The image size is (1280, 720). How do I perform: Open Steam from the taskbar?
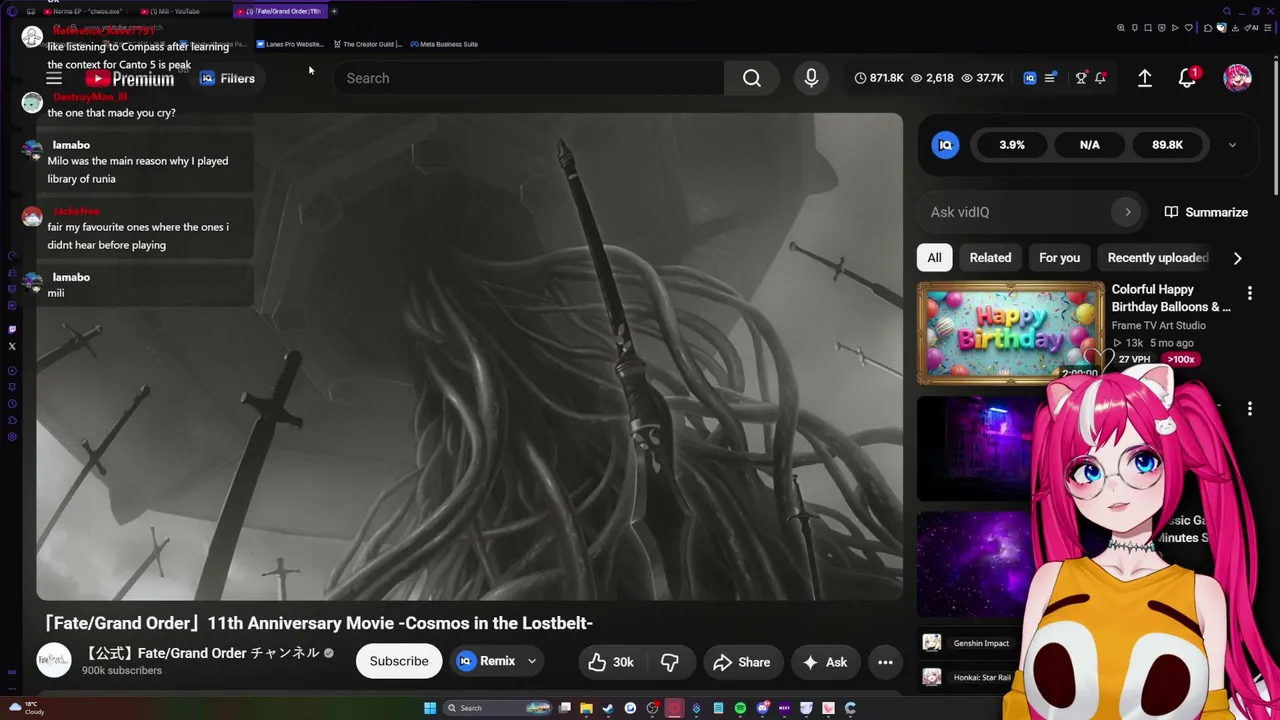(x=608, y=708)
